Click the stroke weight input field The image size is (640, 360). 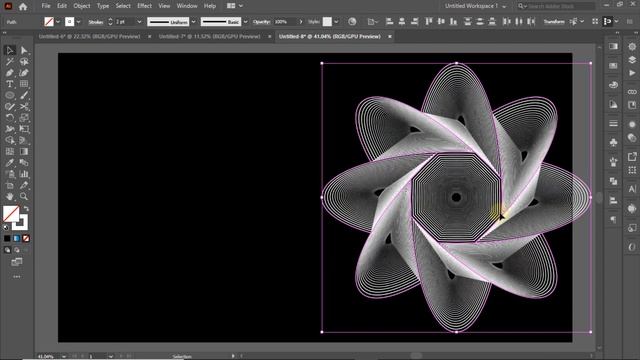pos(125,22)
